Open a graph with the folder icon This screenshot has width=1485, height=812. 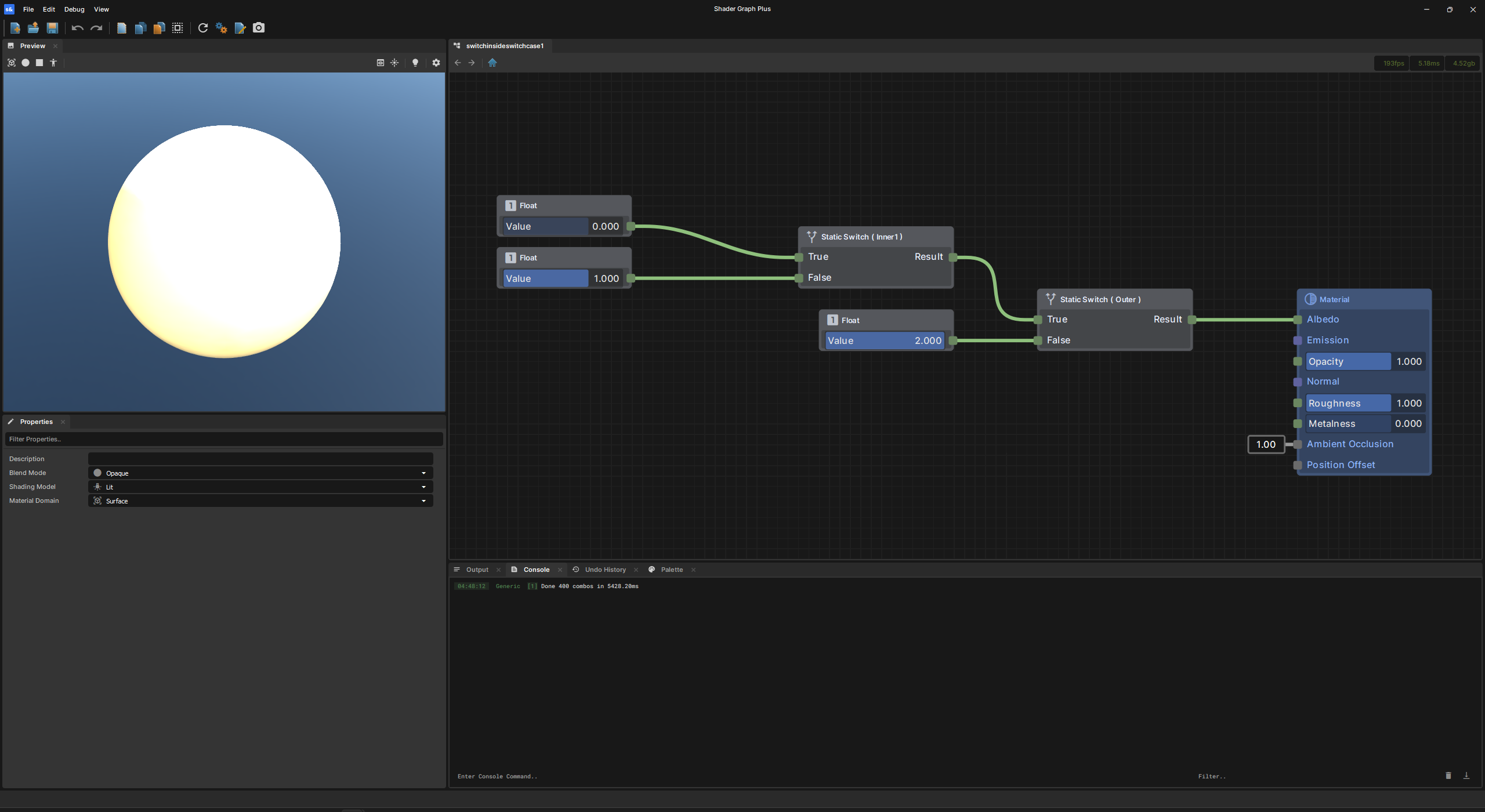coord(34,28)
